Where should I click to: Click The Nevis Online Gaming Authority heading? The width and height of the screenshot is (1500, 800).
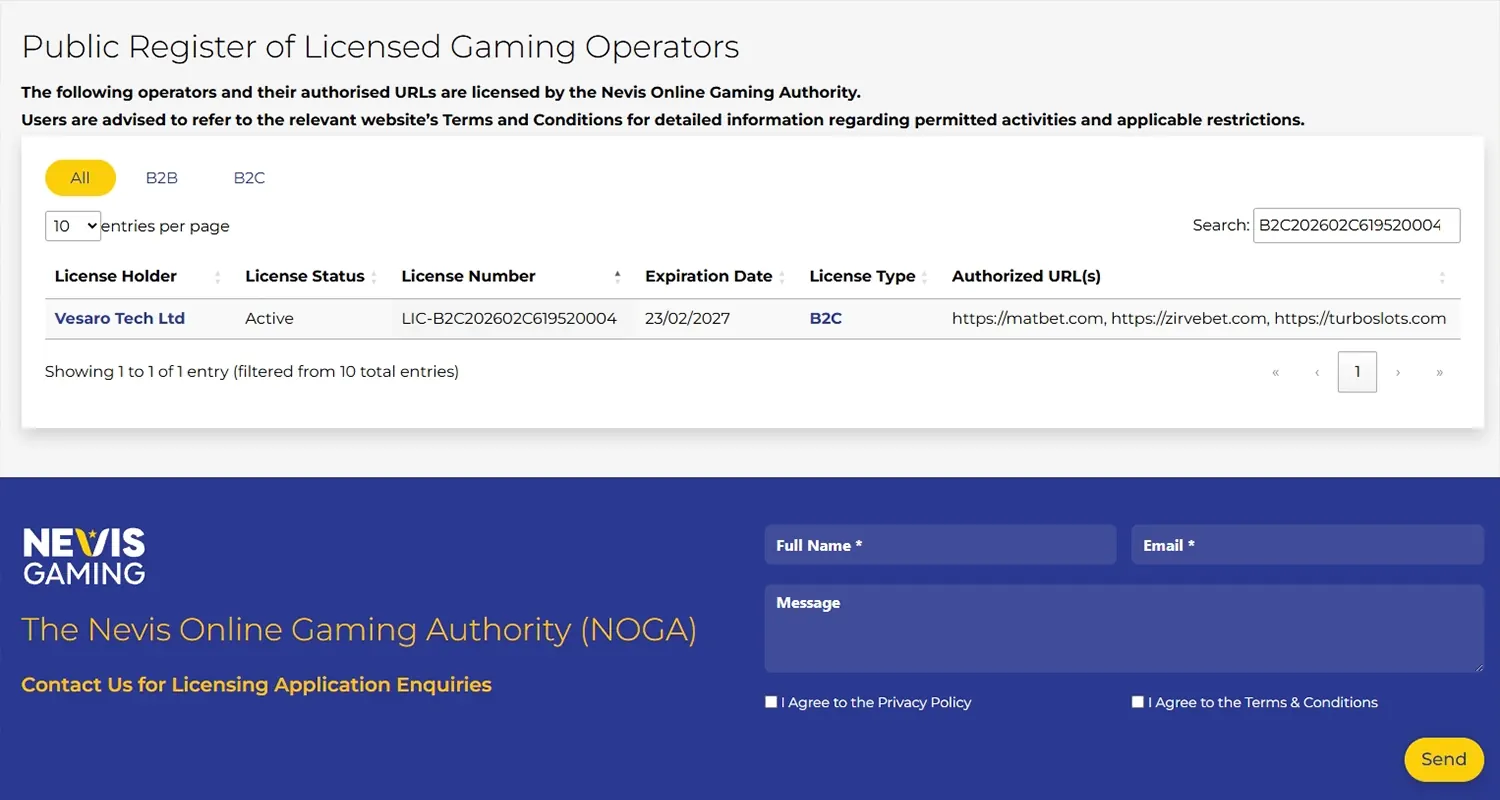[359, 630]
